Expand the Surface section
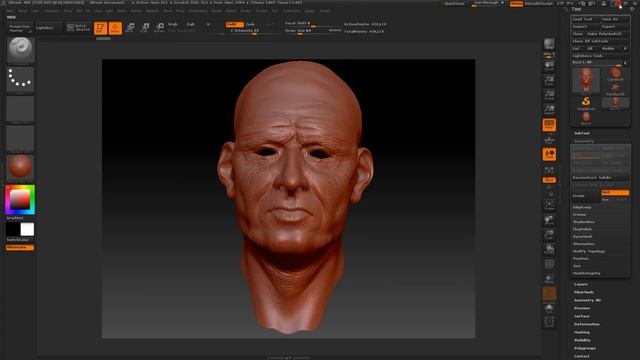This screenshot has width=640, height=360. pos(582,316)
